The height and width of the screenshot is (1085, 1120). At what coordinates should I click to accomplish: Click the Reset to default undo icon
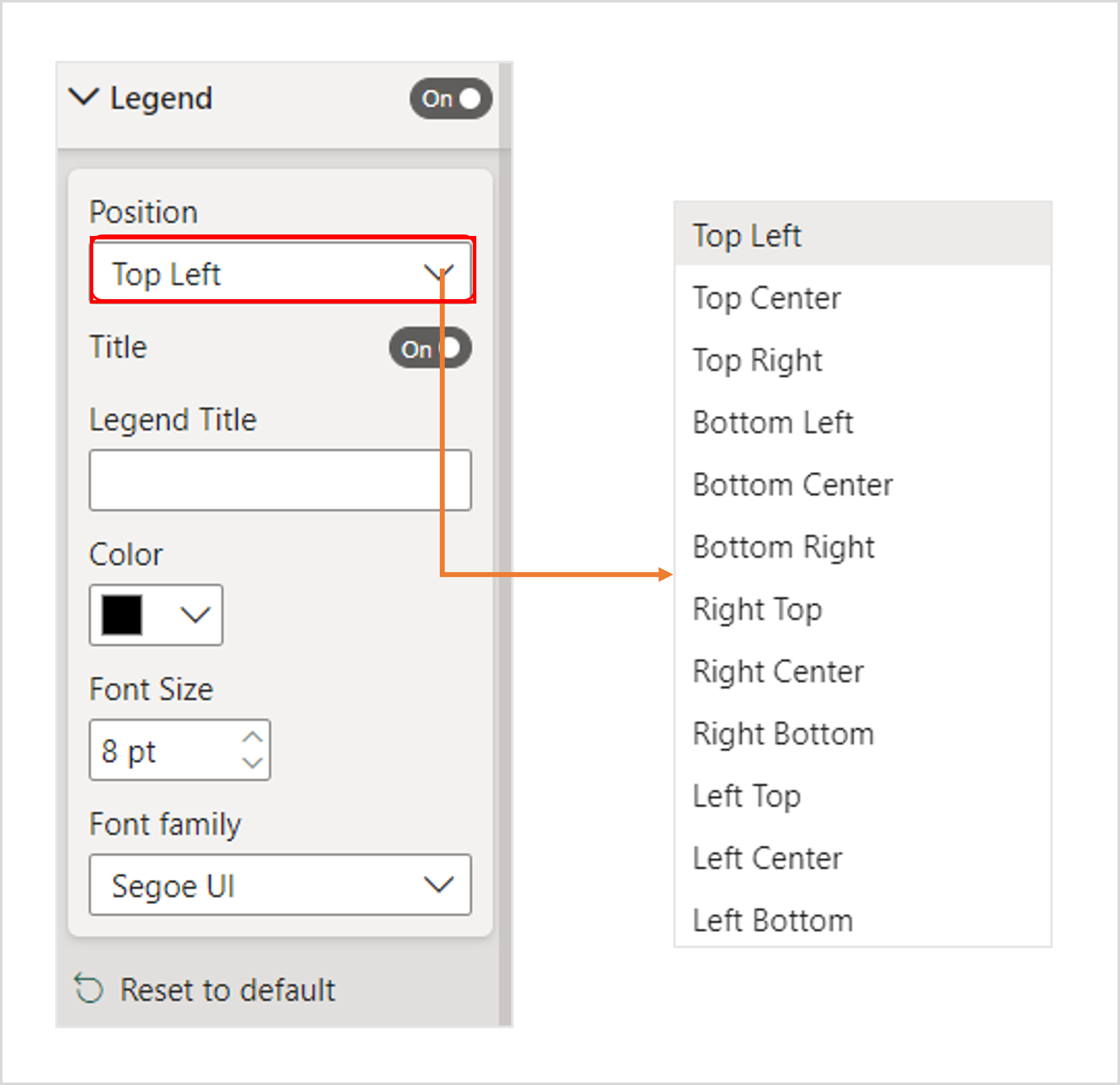pos(89,989)
